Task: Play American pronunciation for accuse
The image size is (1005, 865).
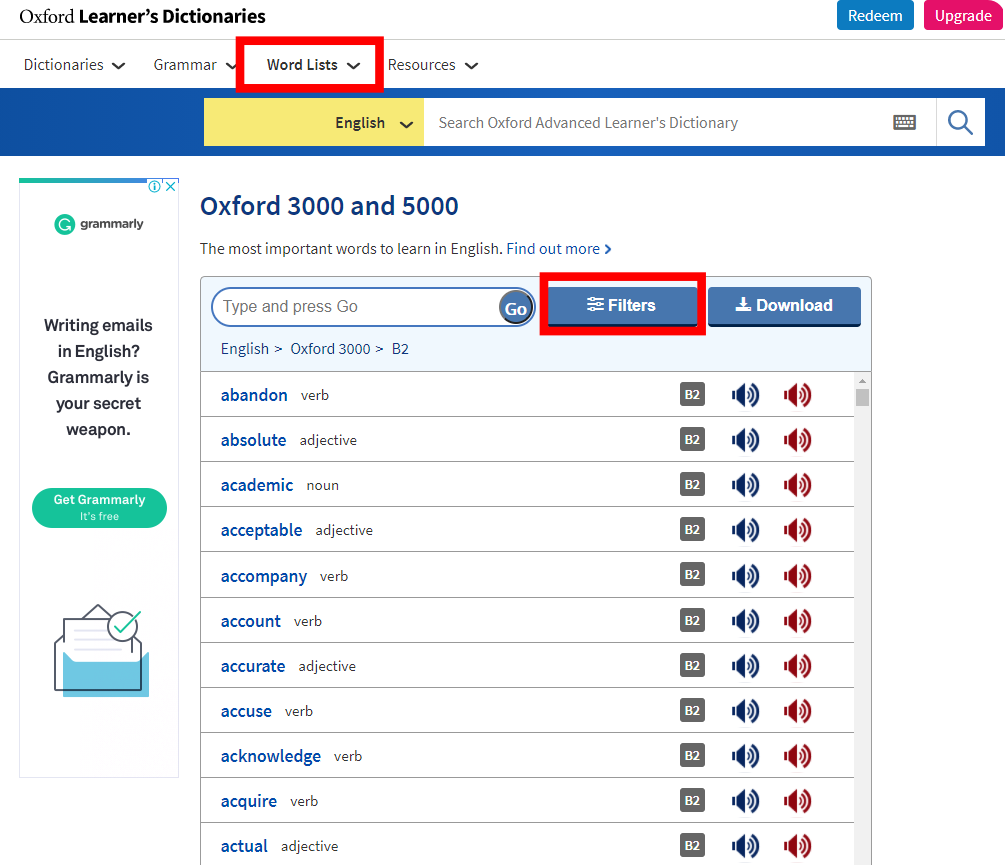Action: (x=797, y=711)
